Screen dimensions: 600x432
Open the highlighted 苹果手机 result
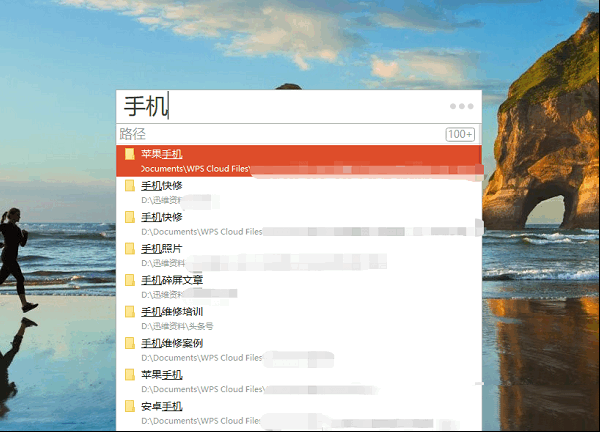click(161, 154)
